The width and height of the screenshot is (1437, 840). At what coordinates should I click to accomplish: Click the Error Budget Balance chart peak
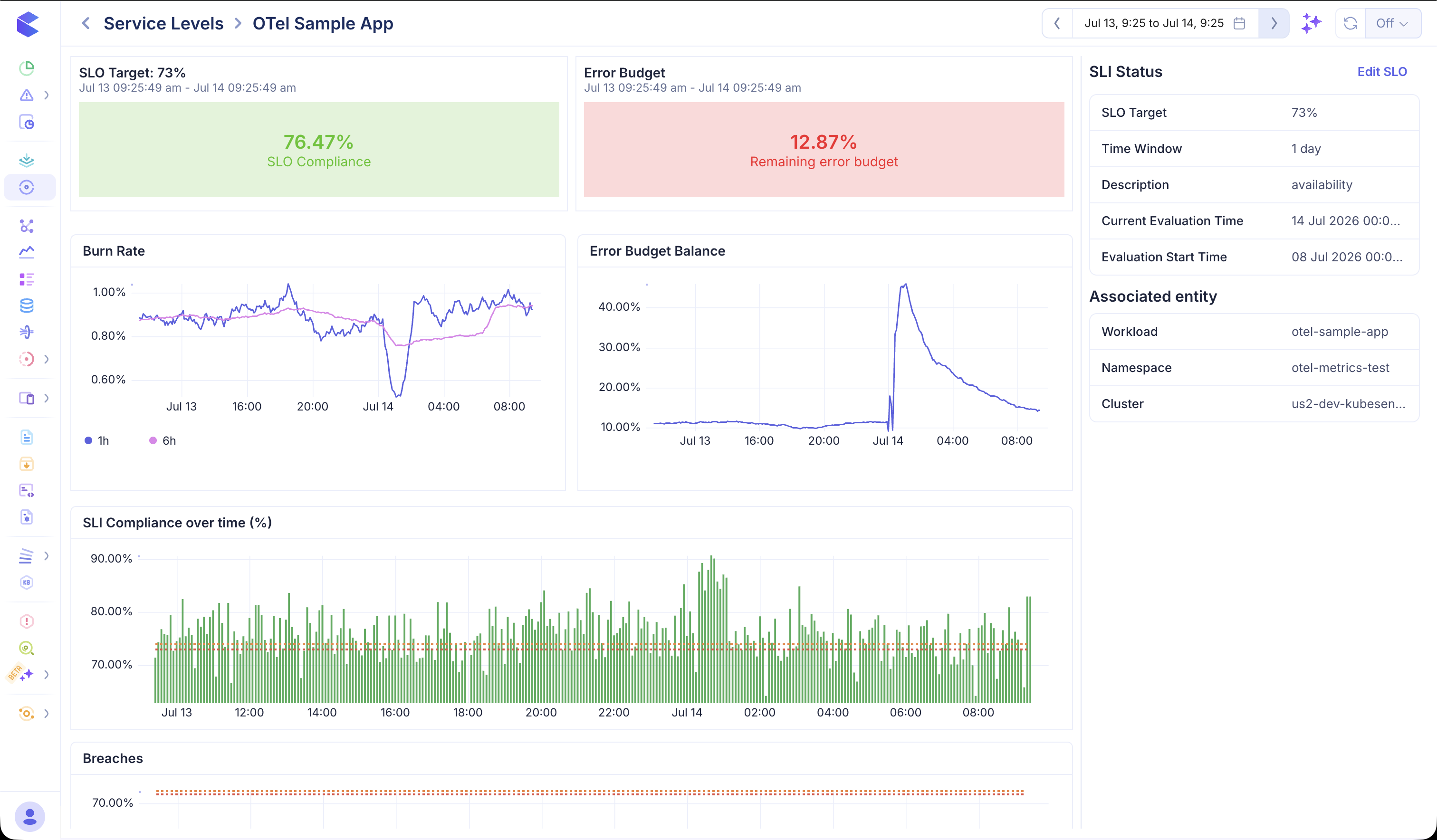pyautogui.click(x=905, y=285)
